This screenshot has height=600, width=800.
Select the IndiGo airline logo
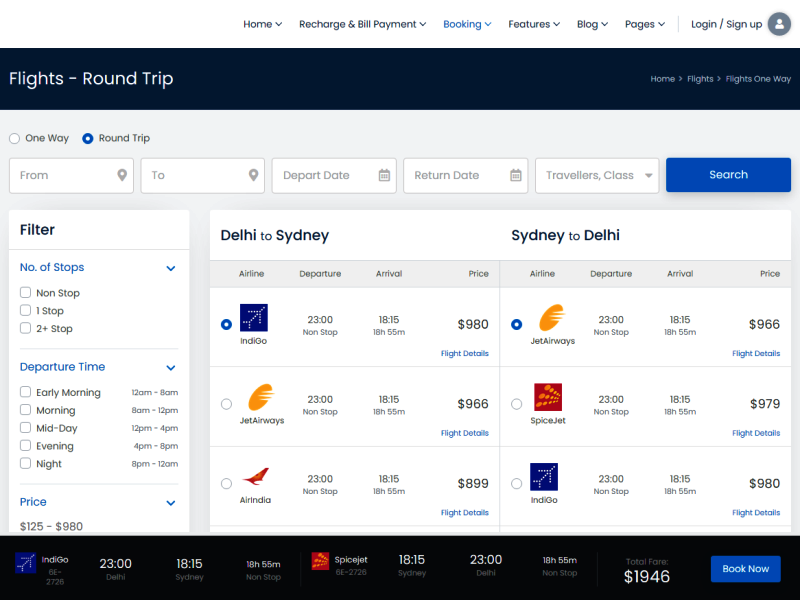click(x=253, y=317)
